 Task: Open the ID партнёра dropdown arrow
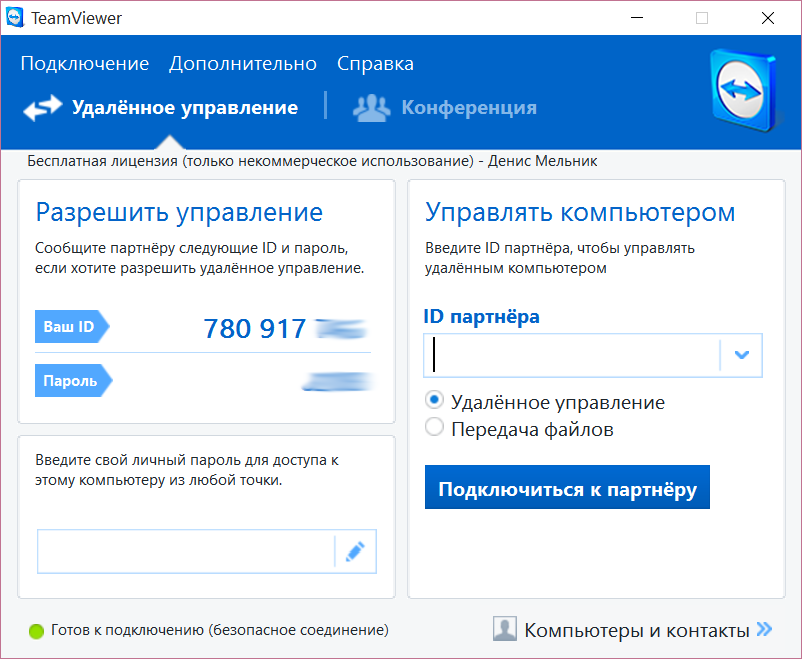[742, 355]
